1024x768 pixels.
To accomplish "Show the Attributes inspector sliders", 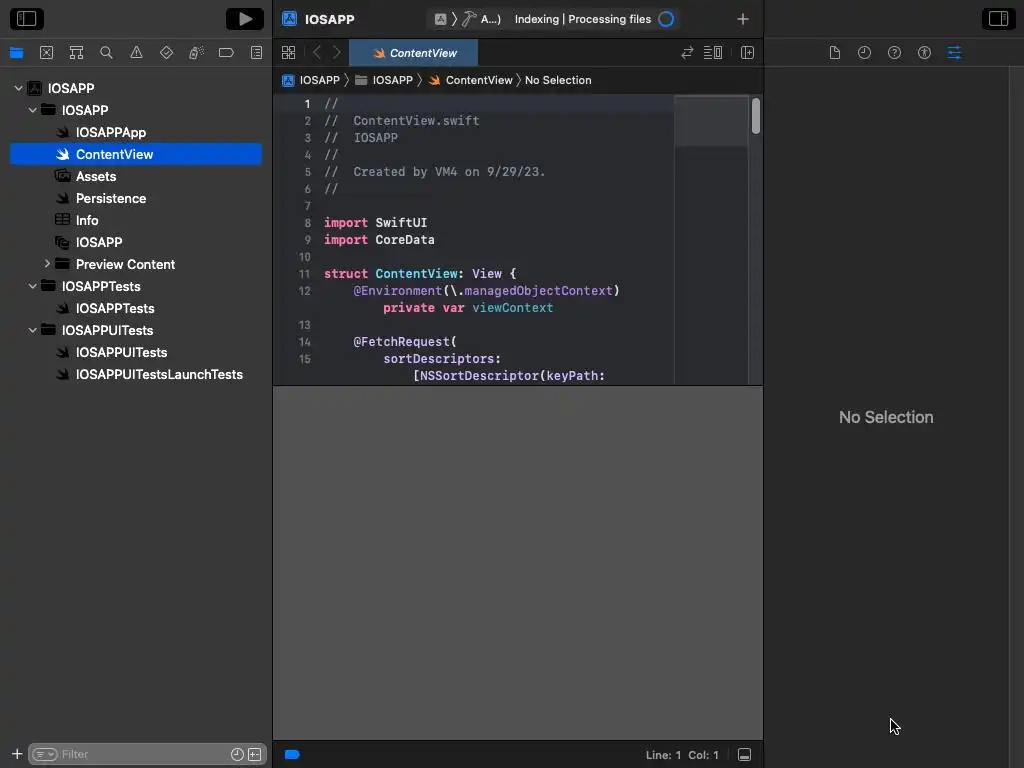I will click(x=954, y=53).
